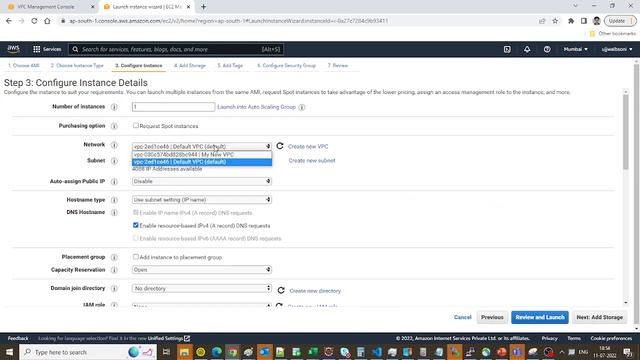
Task: Click Review and Launch button
Action: [540, 317]
